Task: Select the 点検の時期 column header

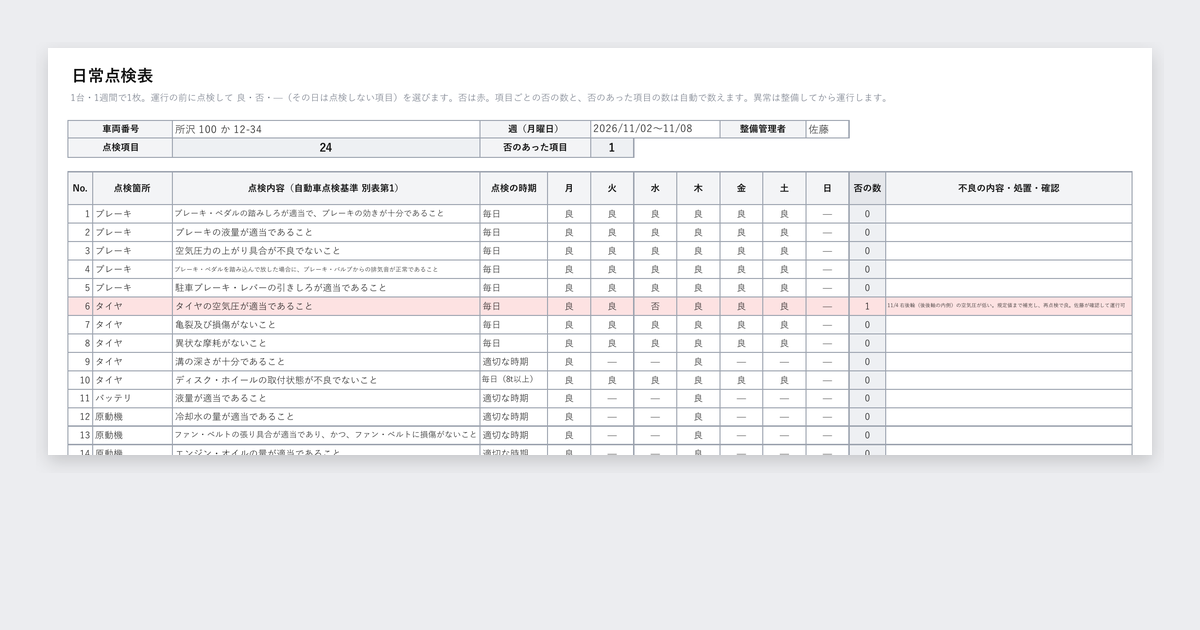Action: pyautogui.click(x=513, y=188)
